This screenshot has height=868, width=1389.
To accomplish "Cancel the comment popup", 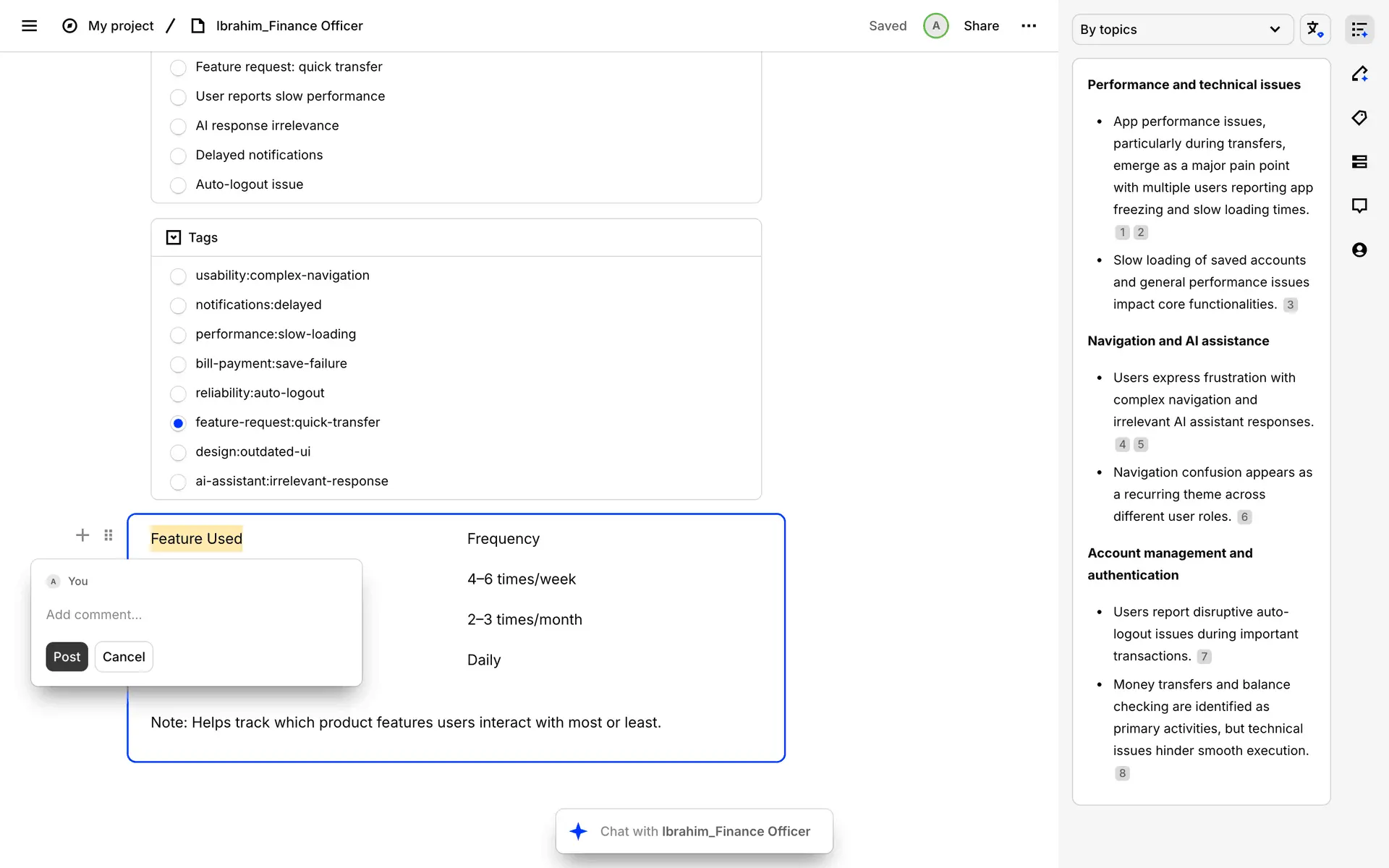I will point(124,657).
